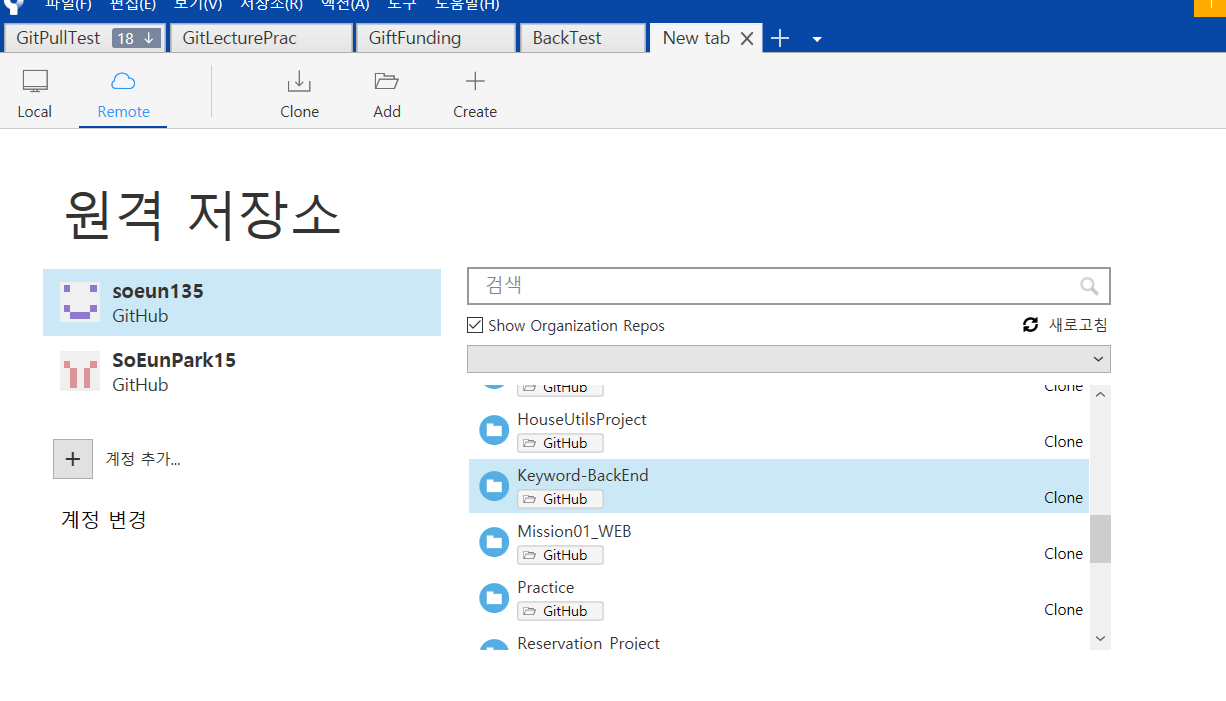
Task: Select the New tab label
Action: click(x=696, y=38)
